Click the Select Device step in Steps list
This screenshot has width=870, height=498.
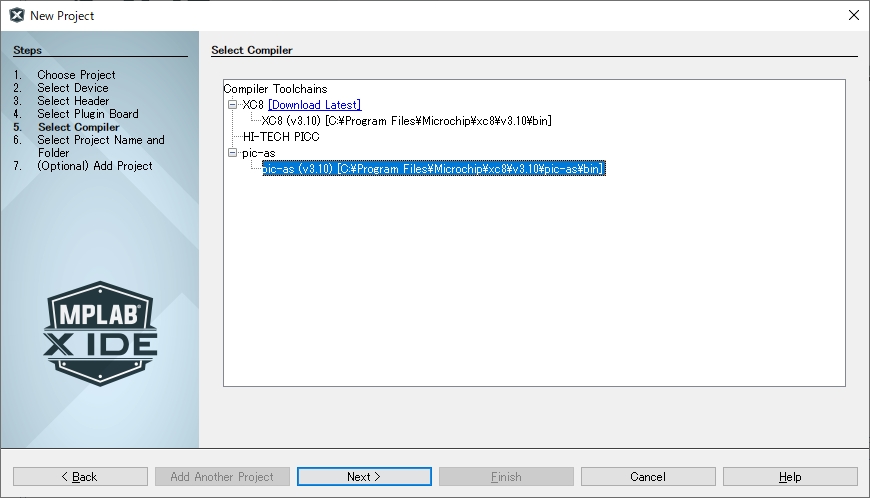click(73, 88)
